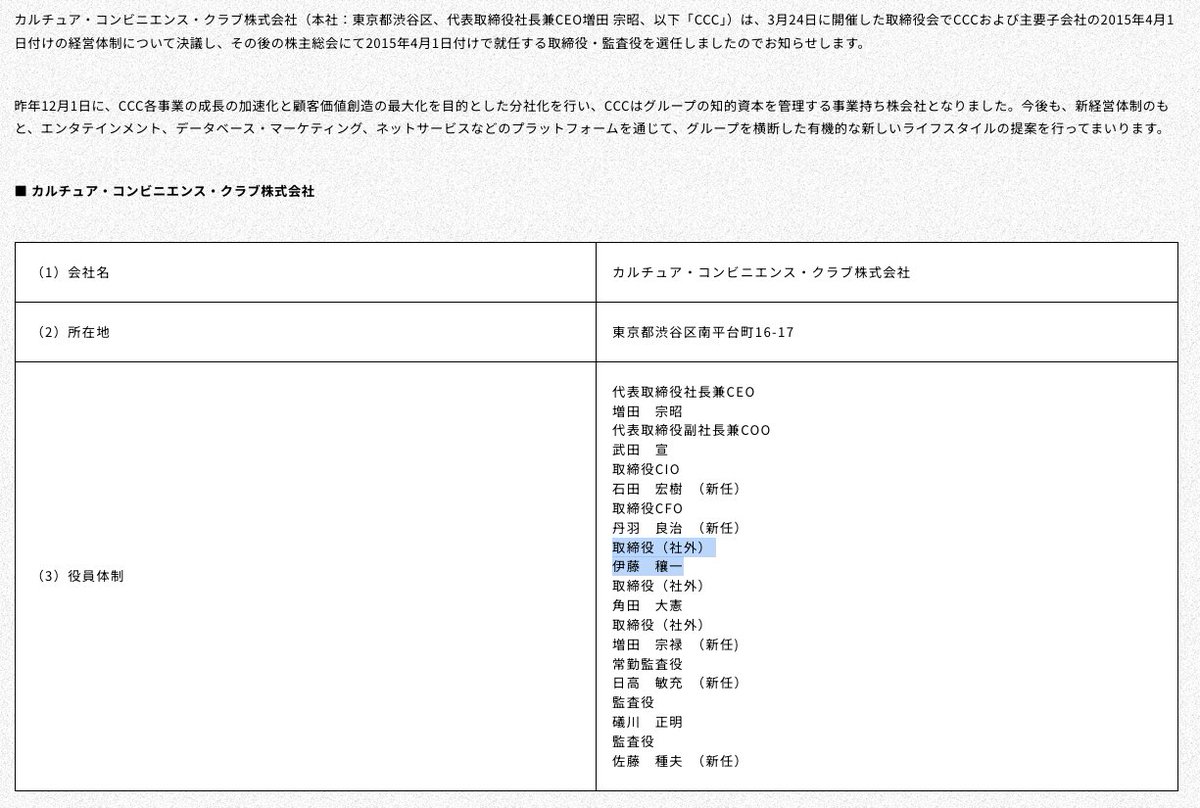The width and height of the screenshot is (1200, 808).
Task: Click the name 礒川 正明
Action: (648, 721)
